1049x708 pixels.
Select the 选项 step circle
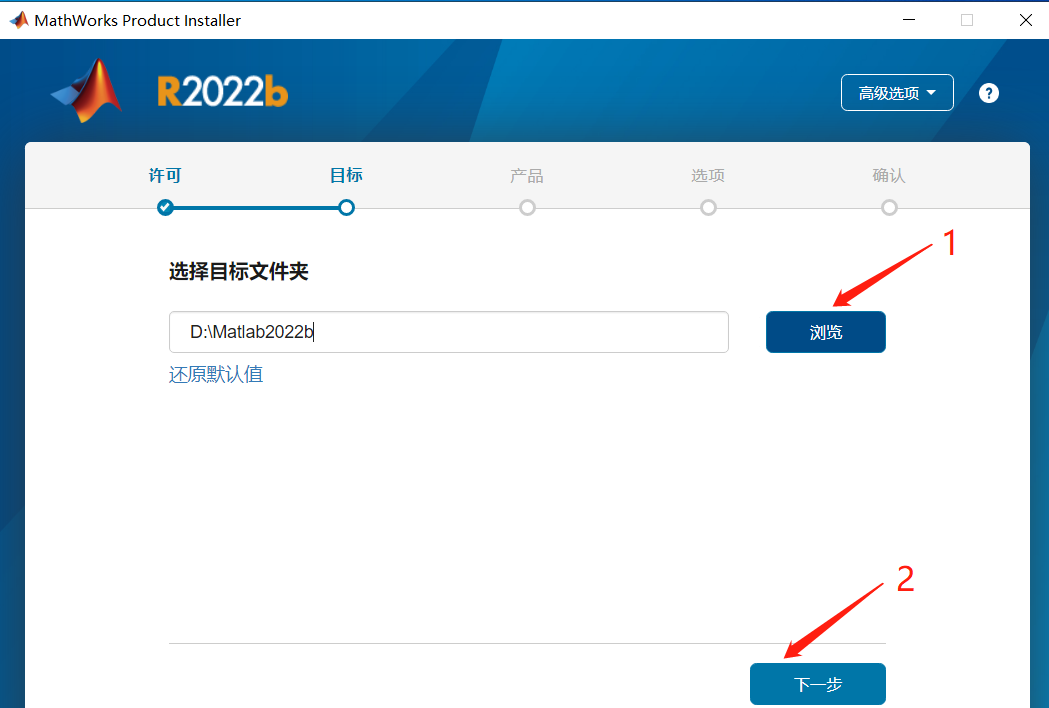(x=708, y=207)
